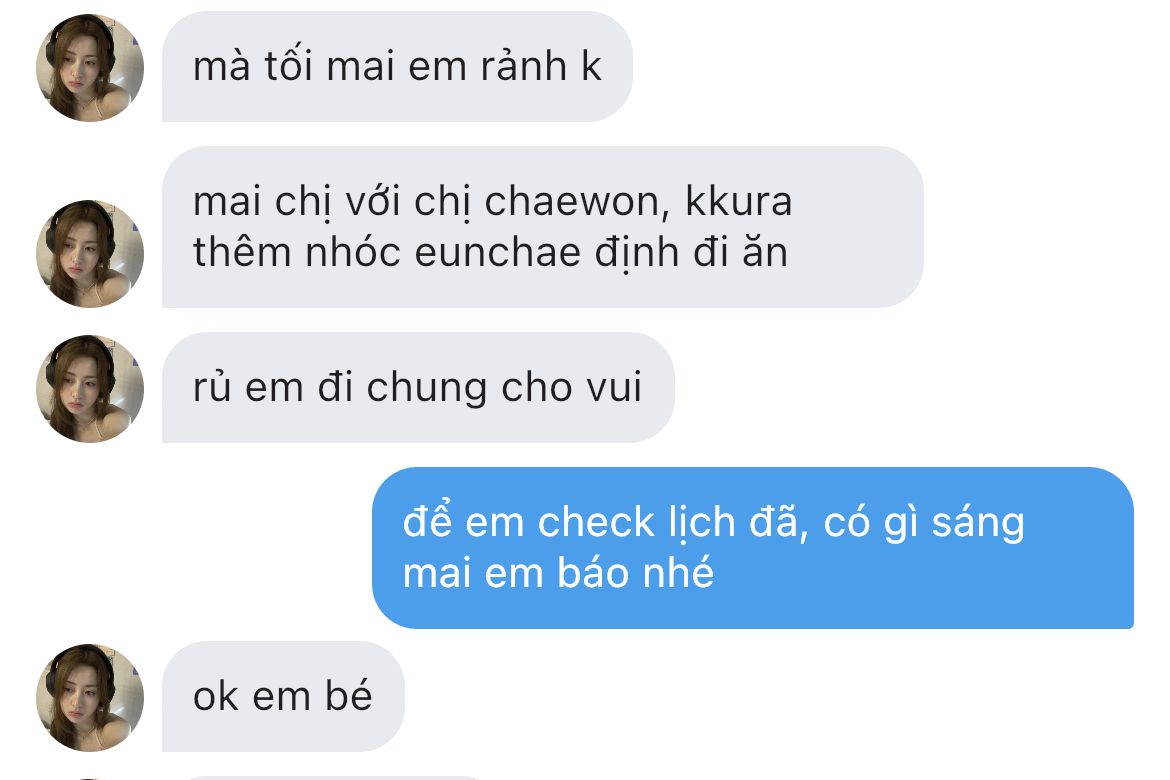Tap profile picture next to chaewon message
The image size is (1170, 780).
[x=90, y=254]
